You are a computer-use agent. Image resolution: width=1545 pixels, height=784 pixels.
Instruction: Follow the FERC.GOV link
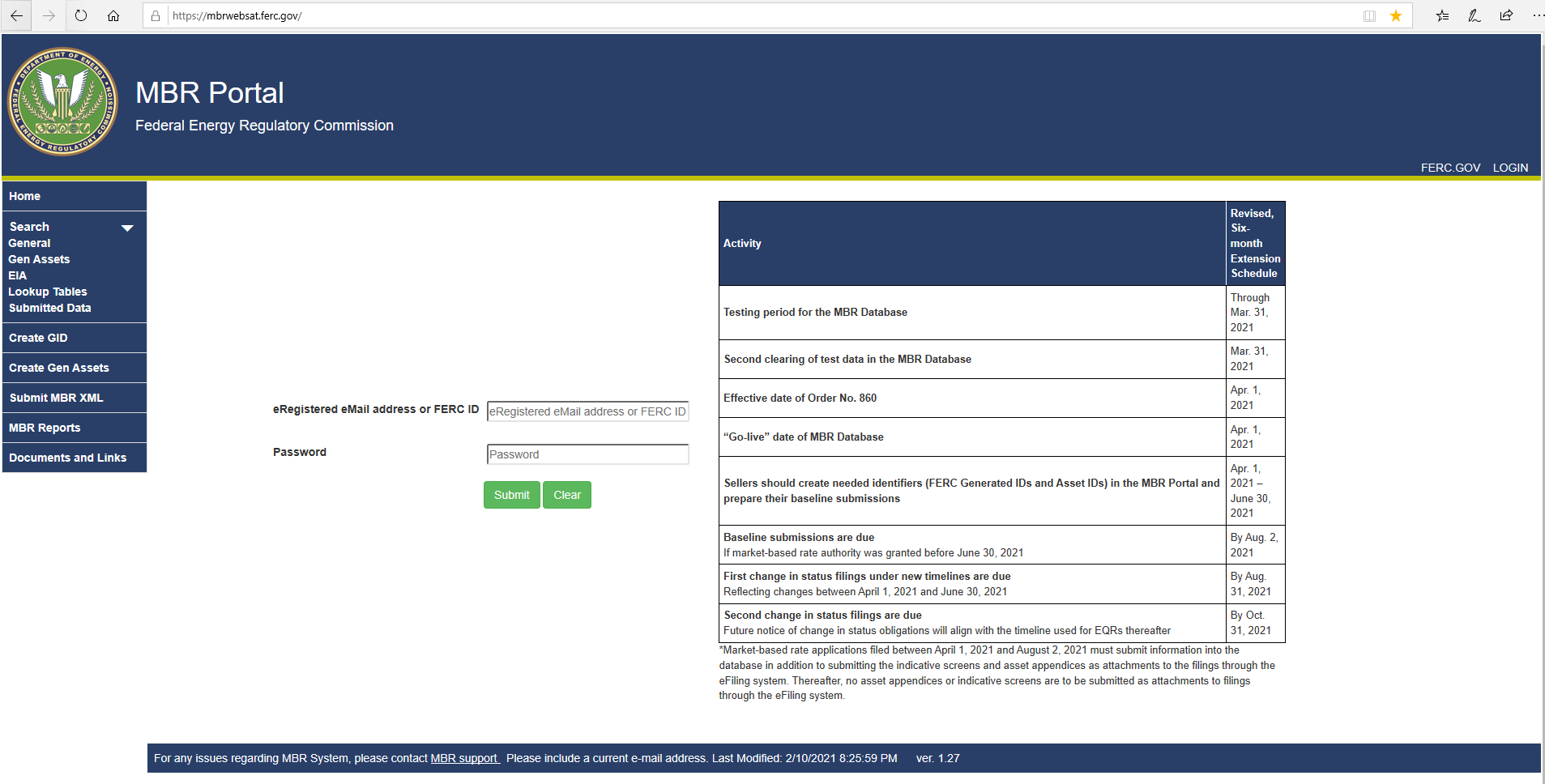click(x=1450, y=168)
